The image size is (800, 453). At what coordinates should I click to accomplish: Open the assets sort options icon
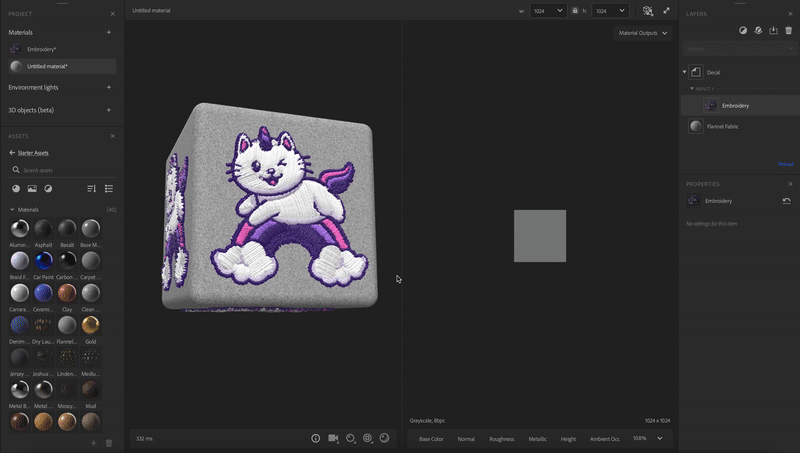(x=92, y=189)
